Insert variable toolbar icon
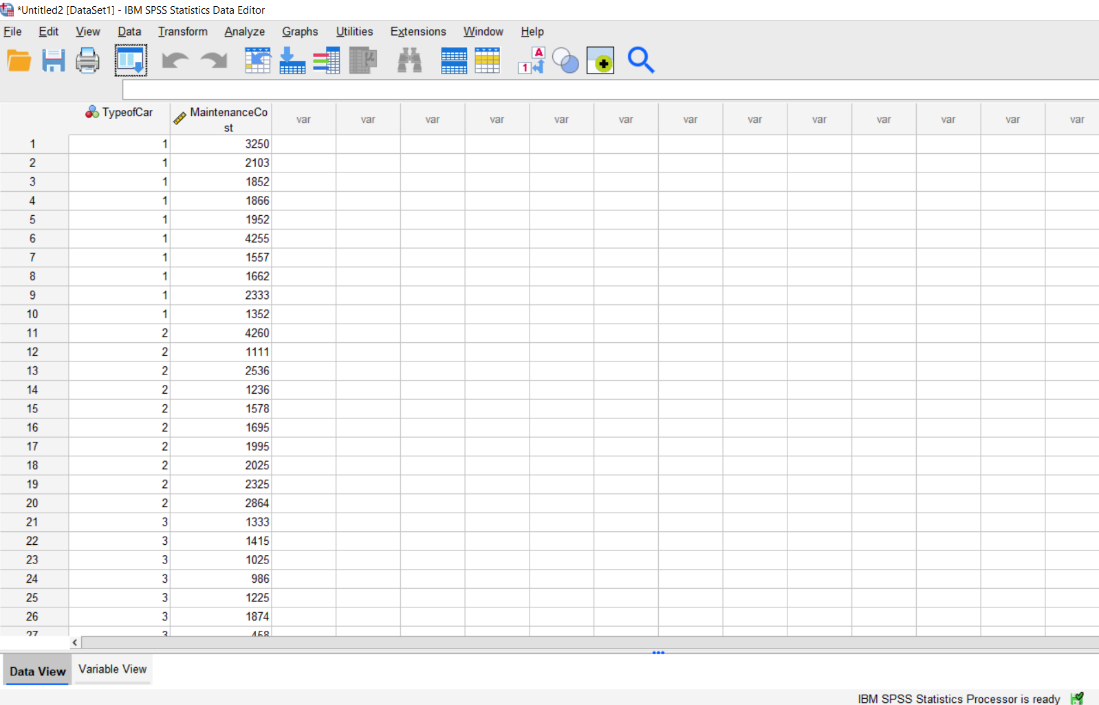Viewport: 1099px width, 705px height. click(x=487, y=61)
